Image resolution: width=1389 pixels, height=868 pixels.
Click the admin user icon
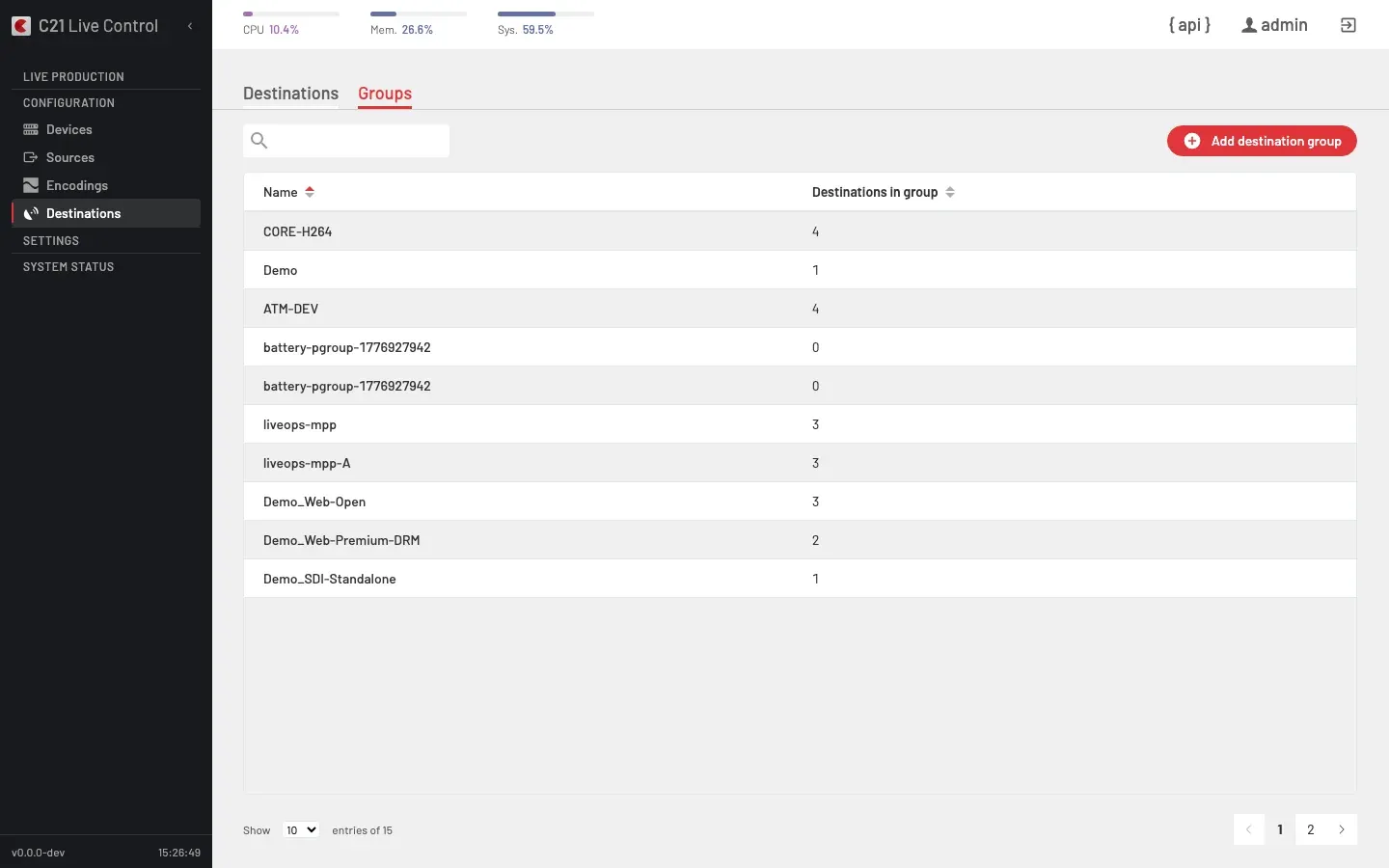(1249, 25)
